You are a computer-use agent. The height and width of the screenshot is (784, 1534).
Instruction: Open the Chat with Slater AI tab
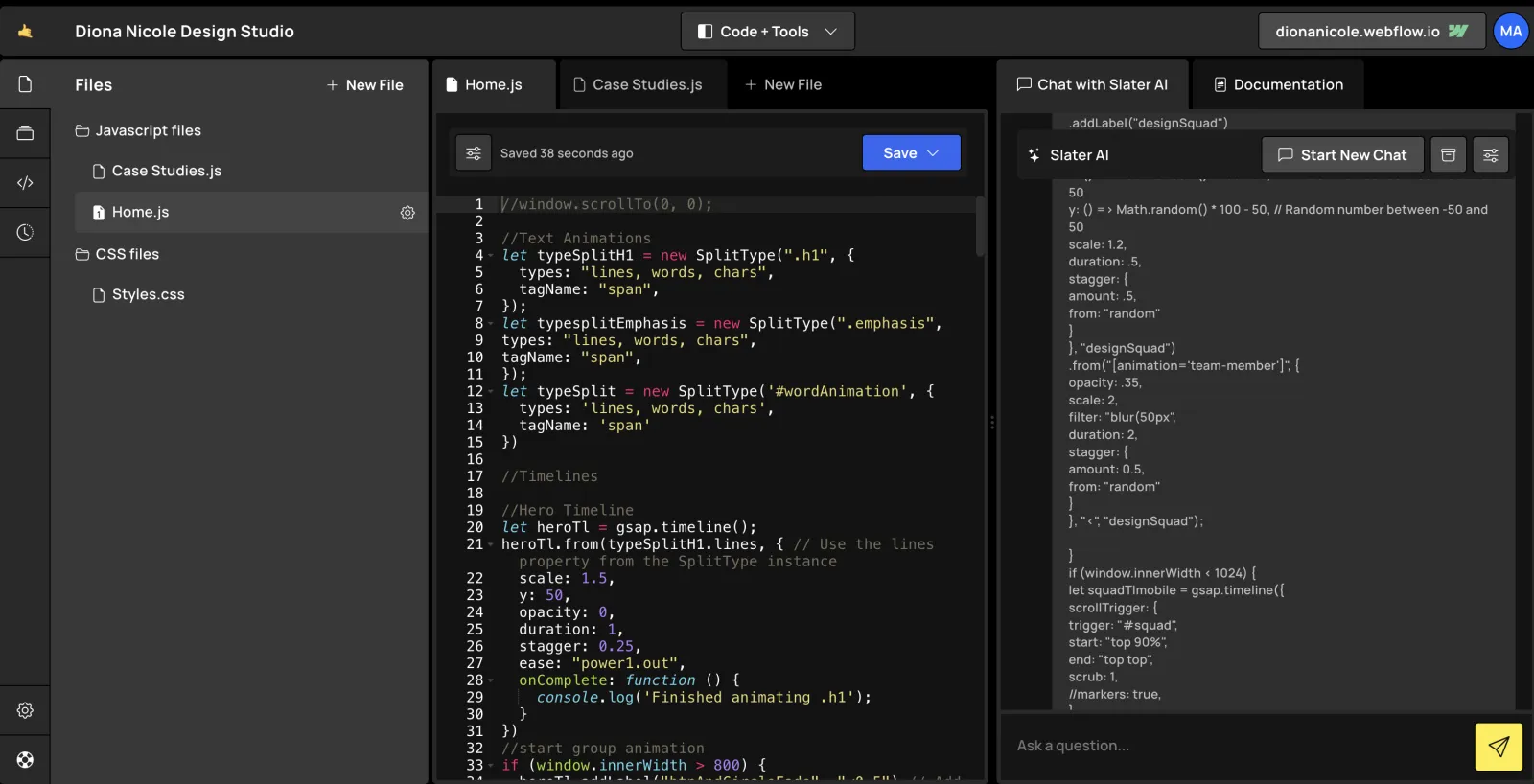tap(1092, 84)
